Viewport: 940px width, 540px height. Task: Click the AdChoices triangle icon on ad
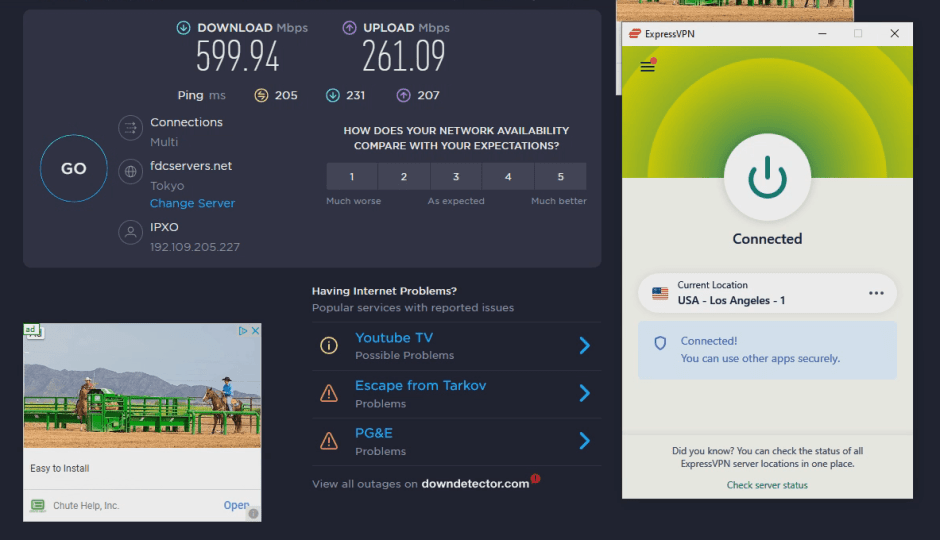[x=243, y=331]
